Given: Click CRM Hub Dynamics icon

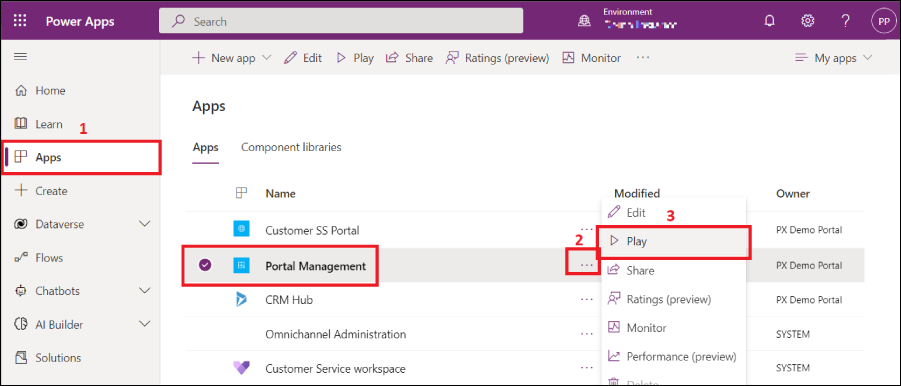Looking at the screenshot, I should 241,300.
